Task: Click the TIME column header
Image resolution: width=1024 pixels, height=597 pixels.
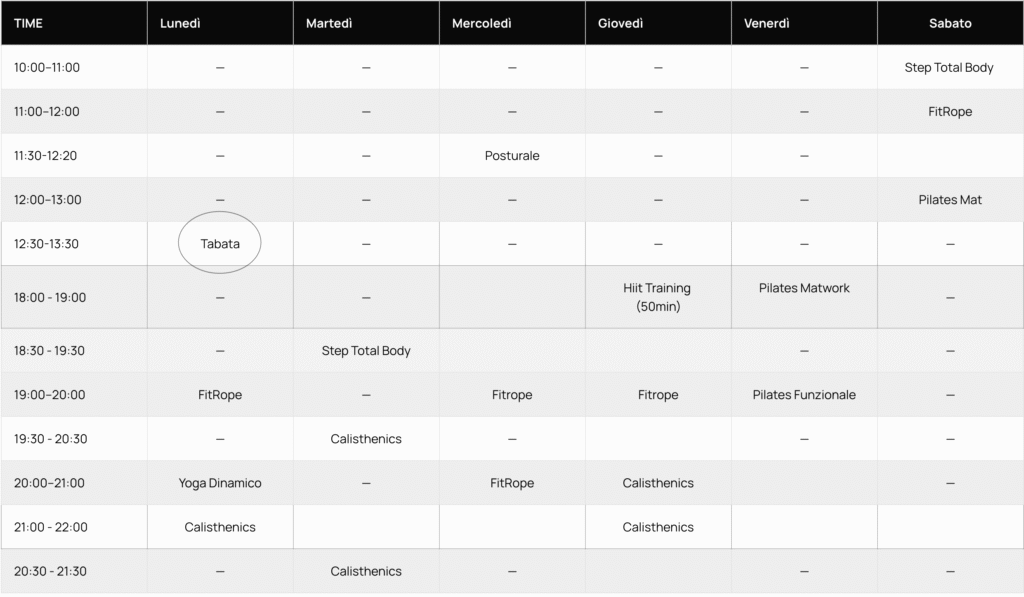Action: pos(28,23)
